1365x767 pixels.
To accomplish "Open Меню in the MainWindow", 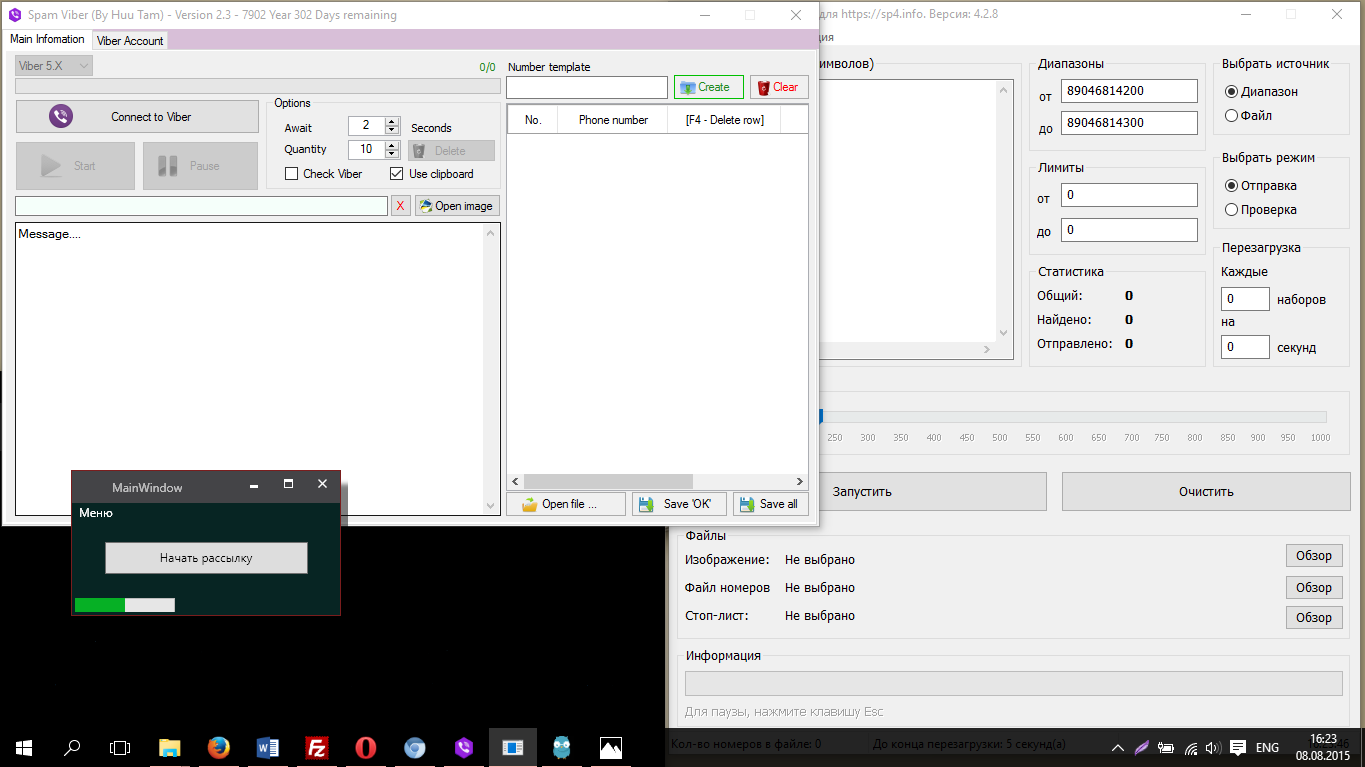I will [x=96, y=513].
